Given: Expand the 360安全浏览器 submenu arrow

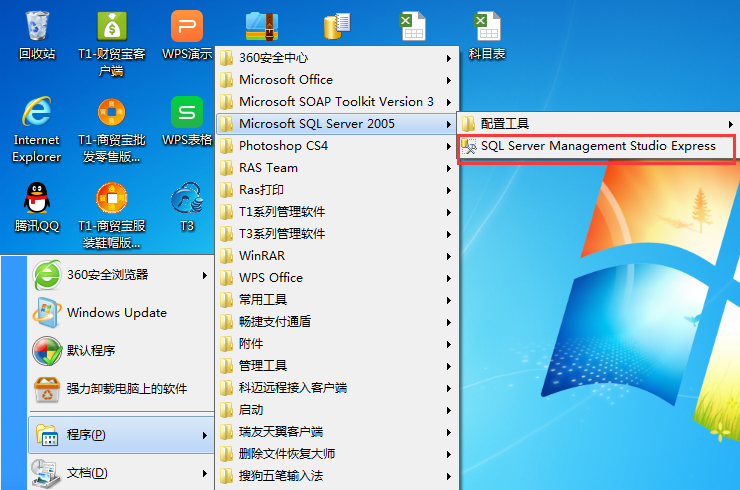Looking at the screenshot, I should (x=205, y=275).
